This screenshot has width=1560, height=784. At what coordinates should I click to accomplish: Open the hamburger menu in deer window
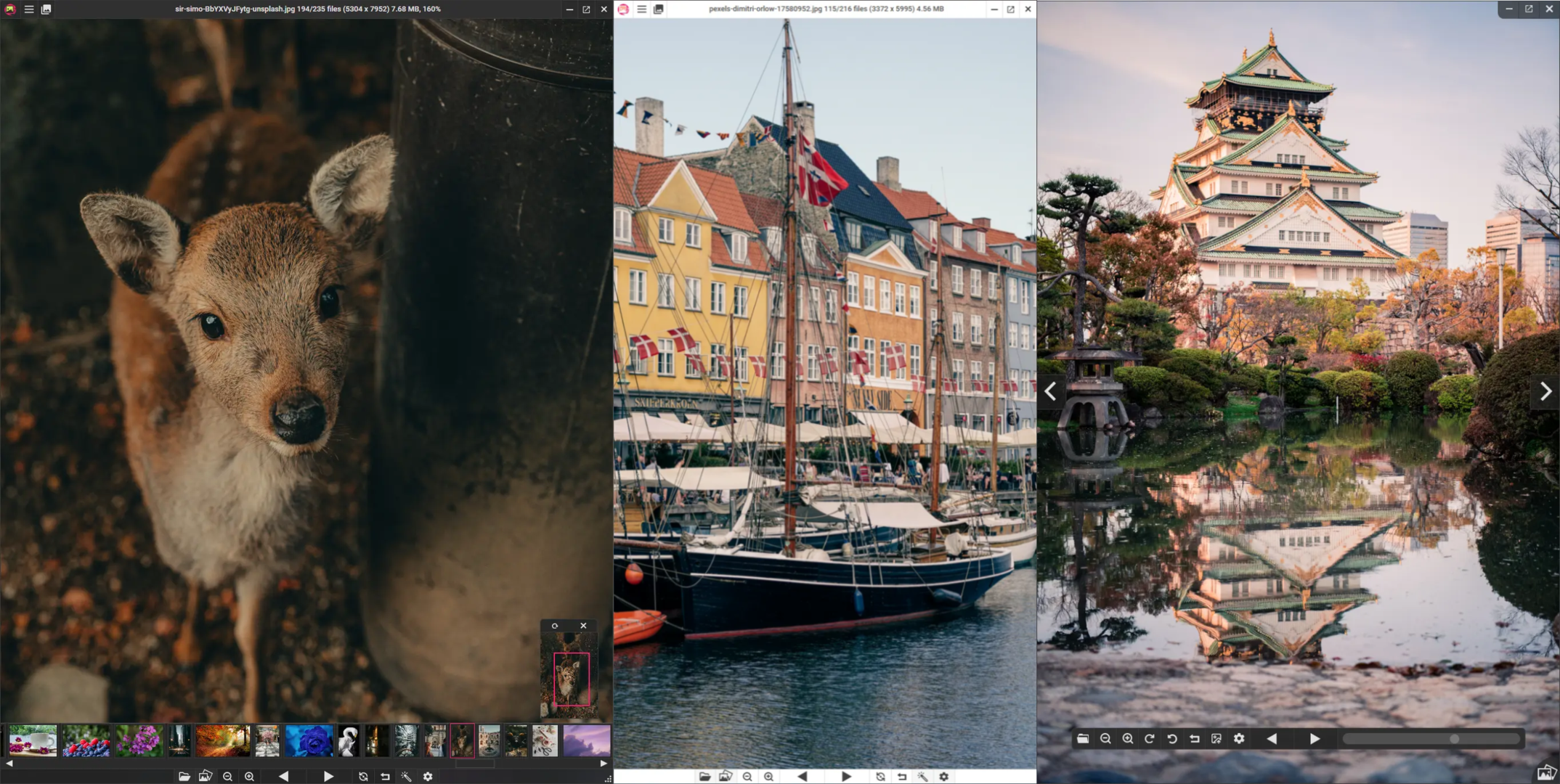click(29, 9)
